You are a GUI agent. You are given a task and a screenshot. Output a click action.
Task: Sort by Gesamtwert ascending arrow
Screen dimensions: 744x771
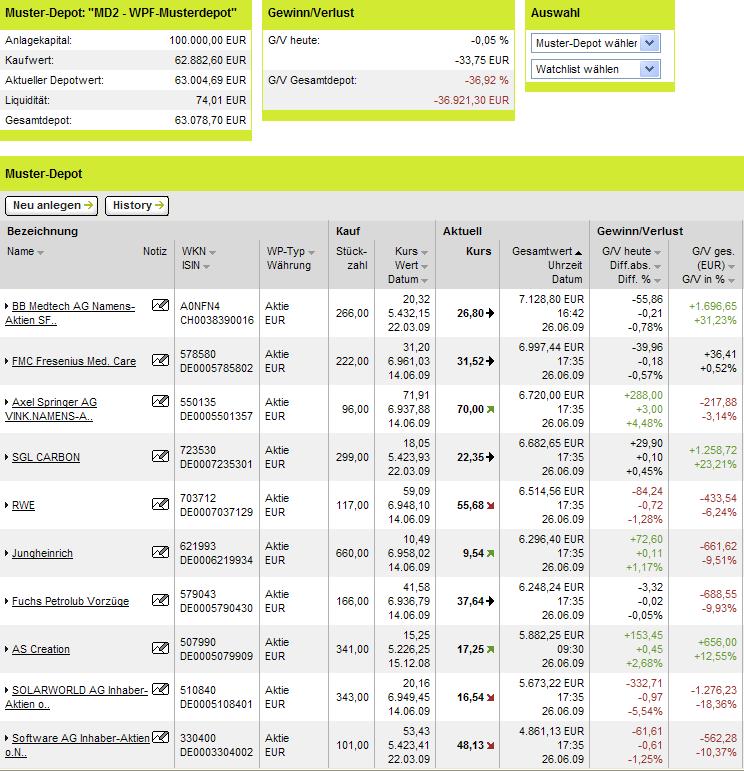coord(579,252)
